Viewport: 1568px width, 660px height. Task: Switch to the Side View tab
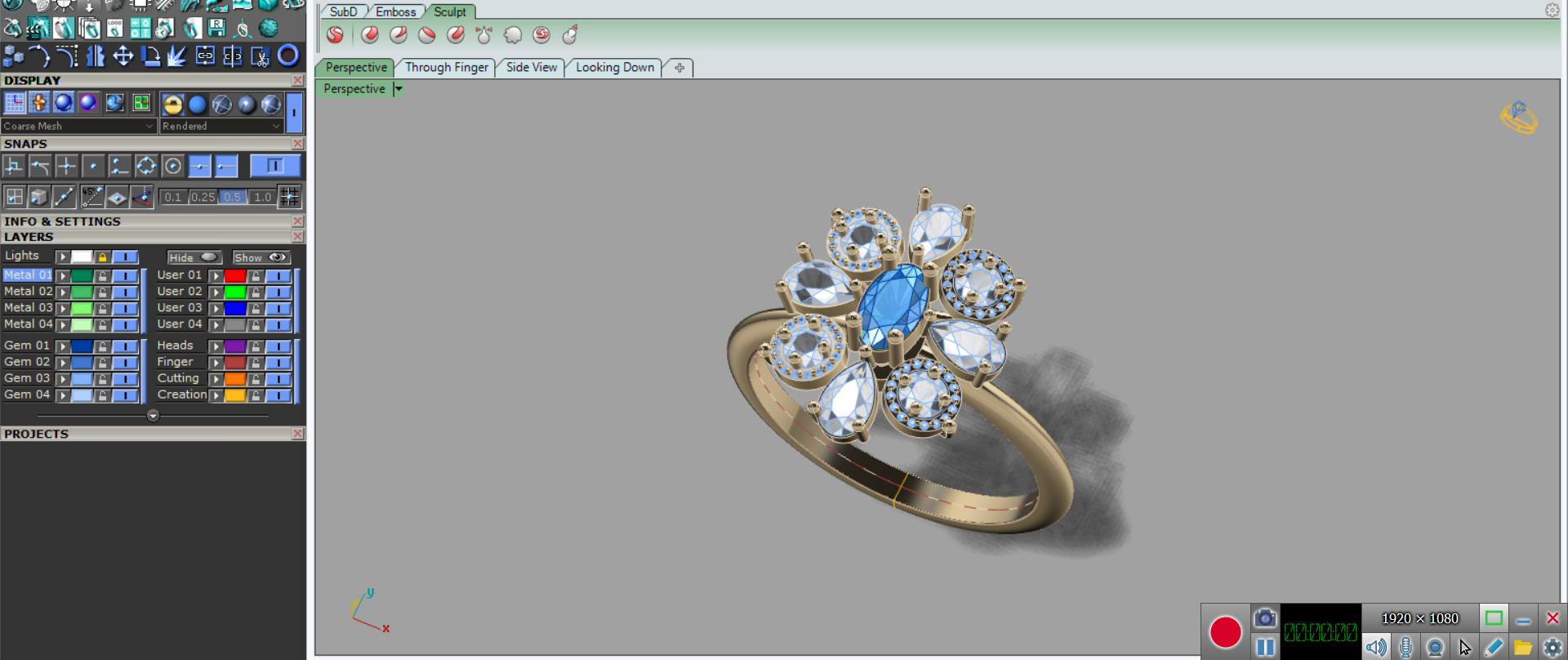click(531, 68)
